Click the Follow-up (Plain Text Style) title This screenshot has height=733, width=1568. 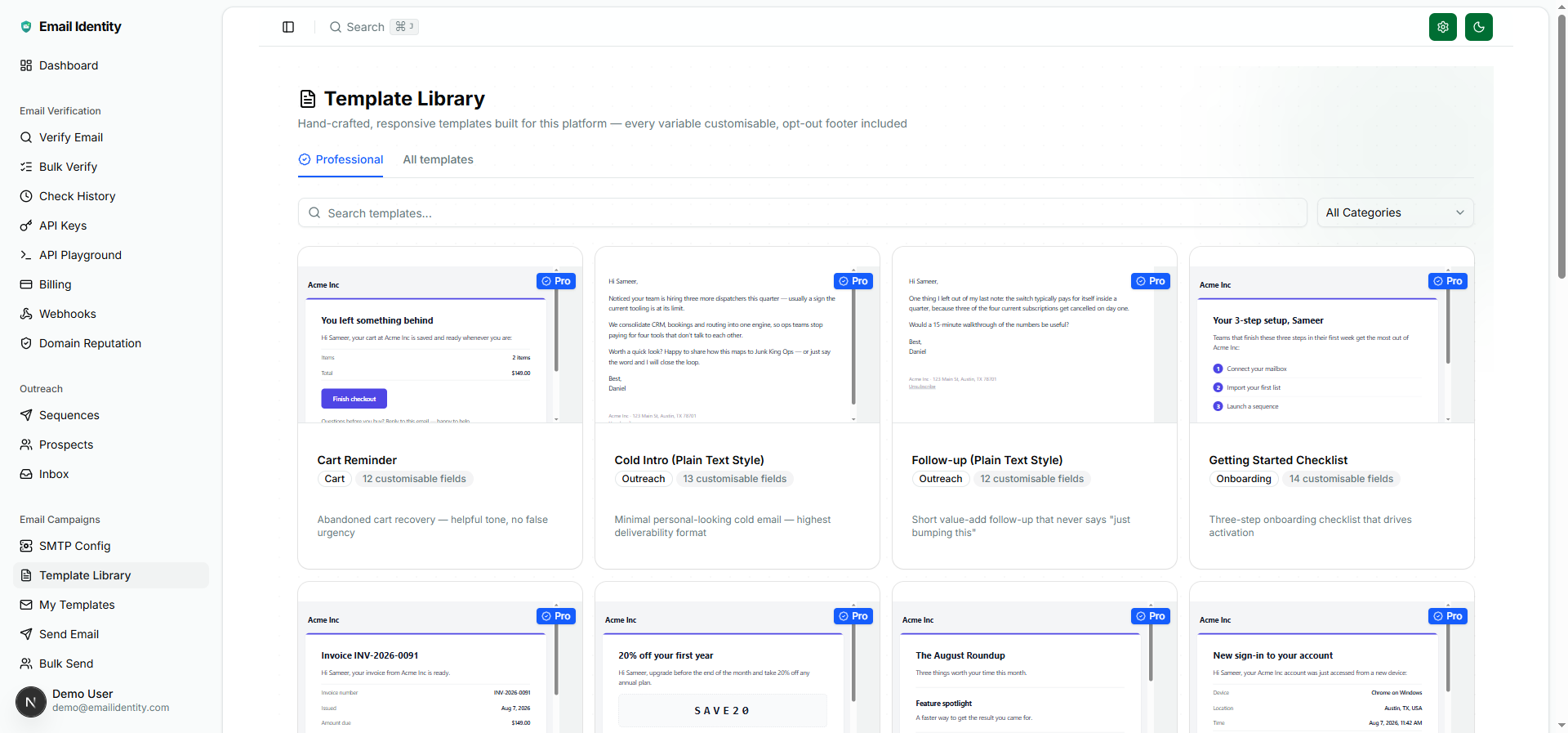coord(987,460)
